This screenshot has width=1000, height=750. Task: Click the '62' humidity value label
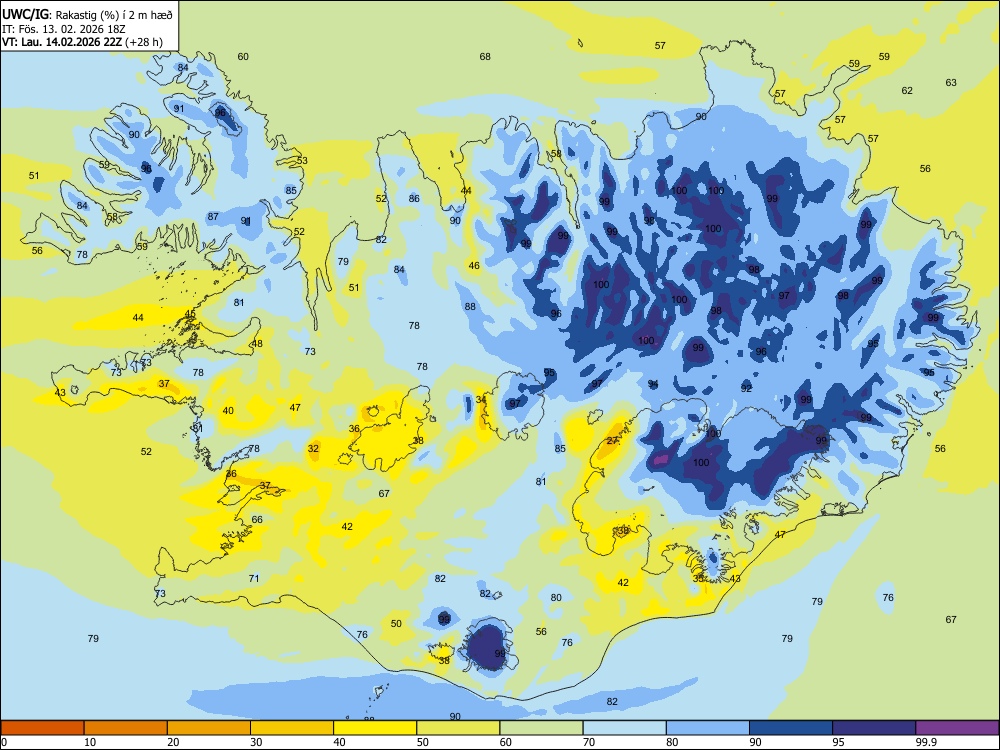[x=907, y=91]
